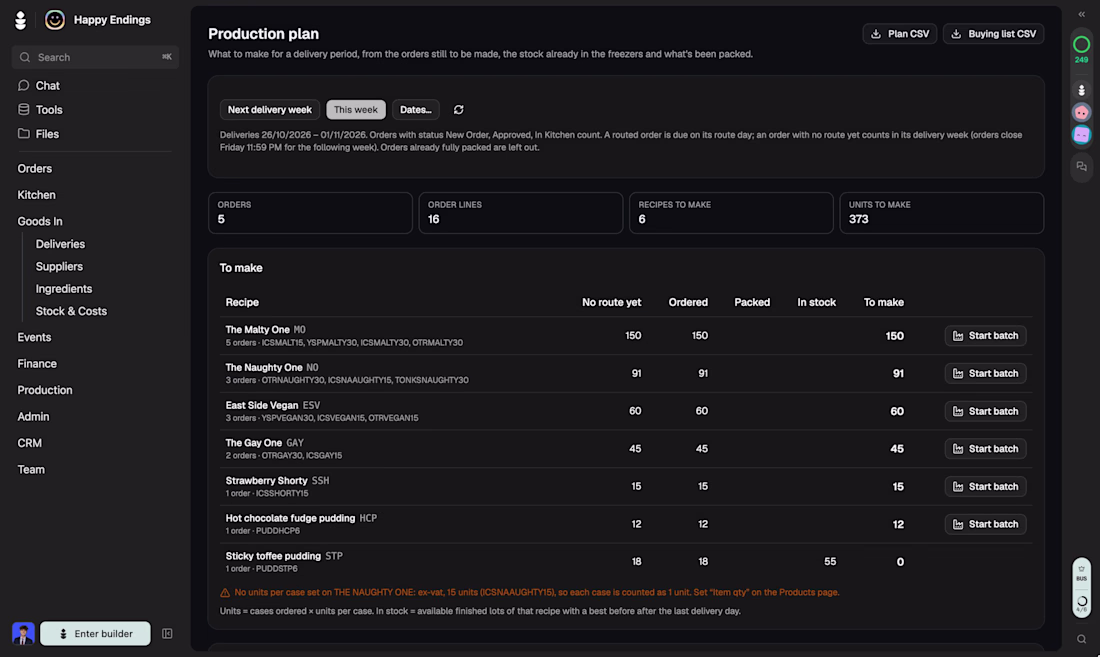Collapse the Goods In section

click(x=40, y=222)
